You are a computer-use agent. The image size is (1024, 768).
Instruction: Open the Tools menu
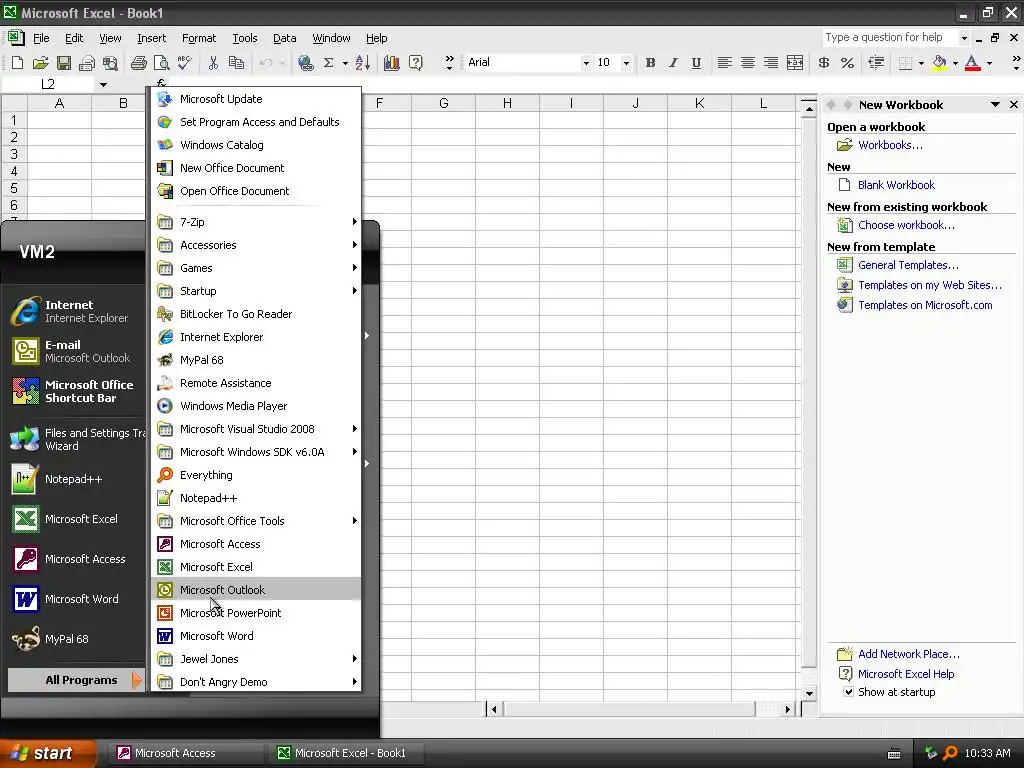coord(244,39)
